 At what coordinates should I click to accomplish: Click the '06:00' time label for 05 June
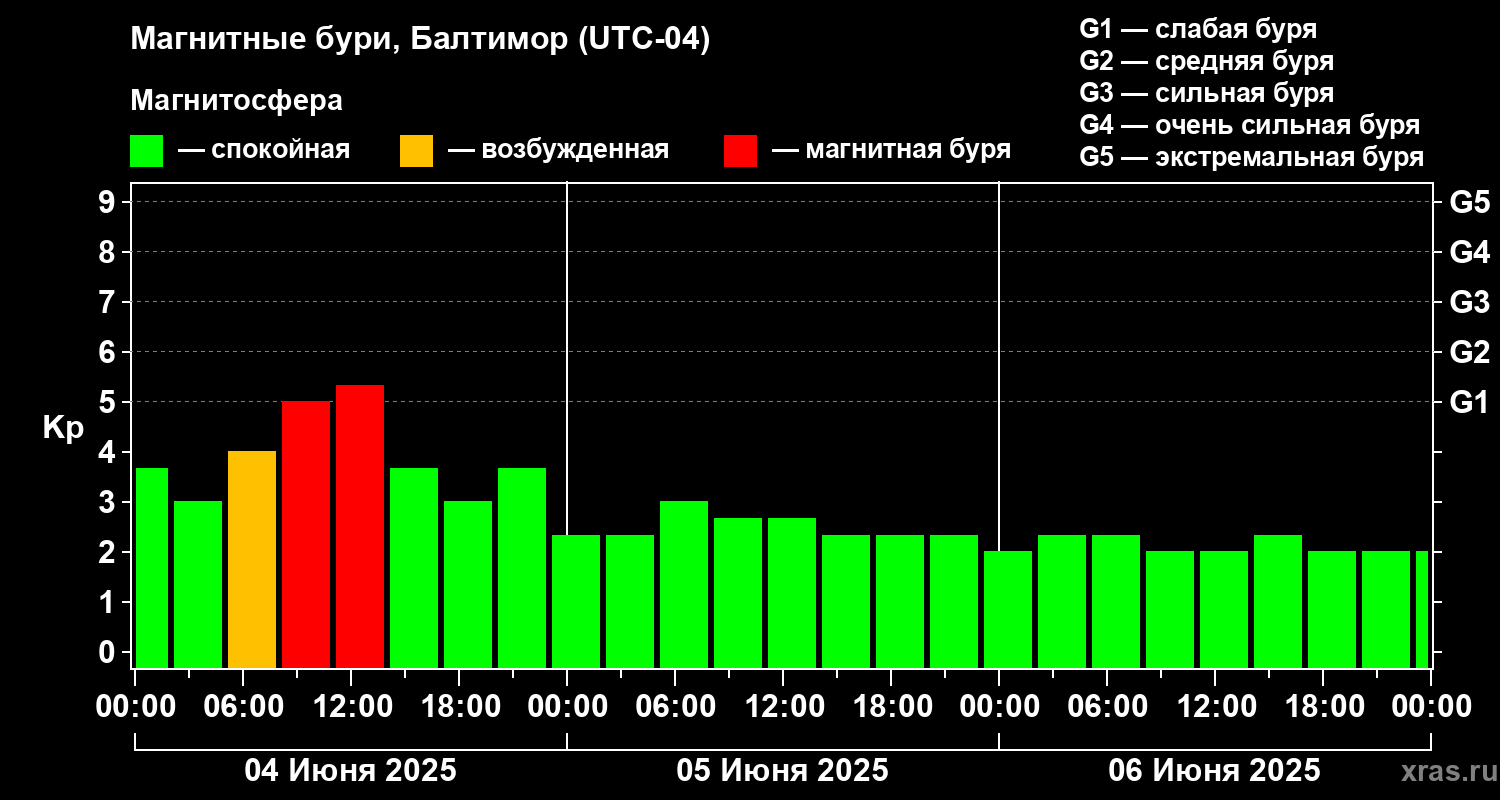[x=675, y=707]
